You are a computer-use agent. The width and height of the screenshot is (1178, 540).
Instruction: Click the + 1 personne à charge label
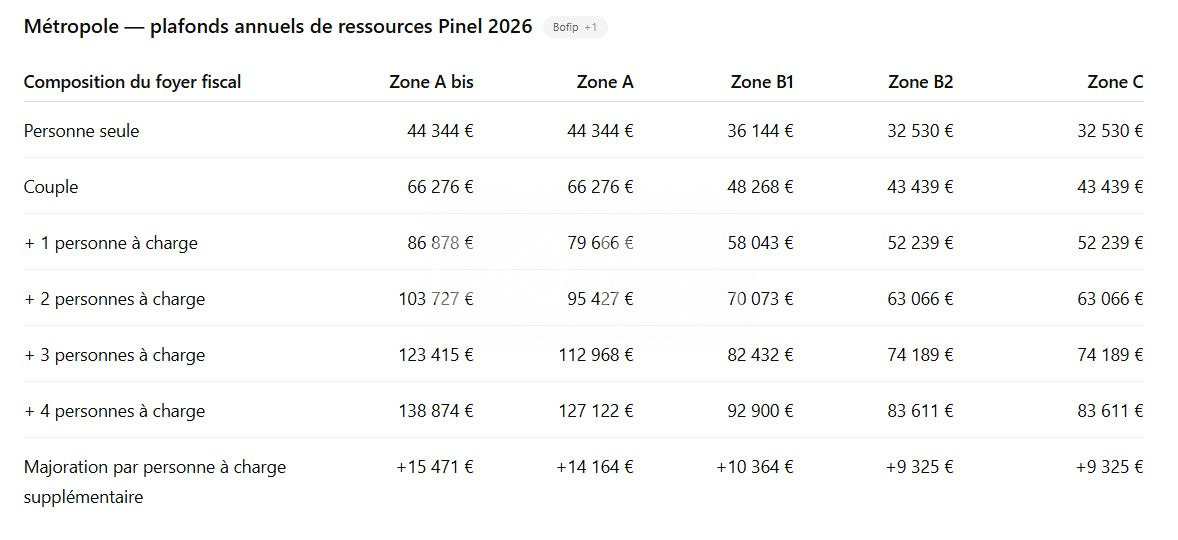(x=111, y=243)
